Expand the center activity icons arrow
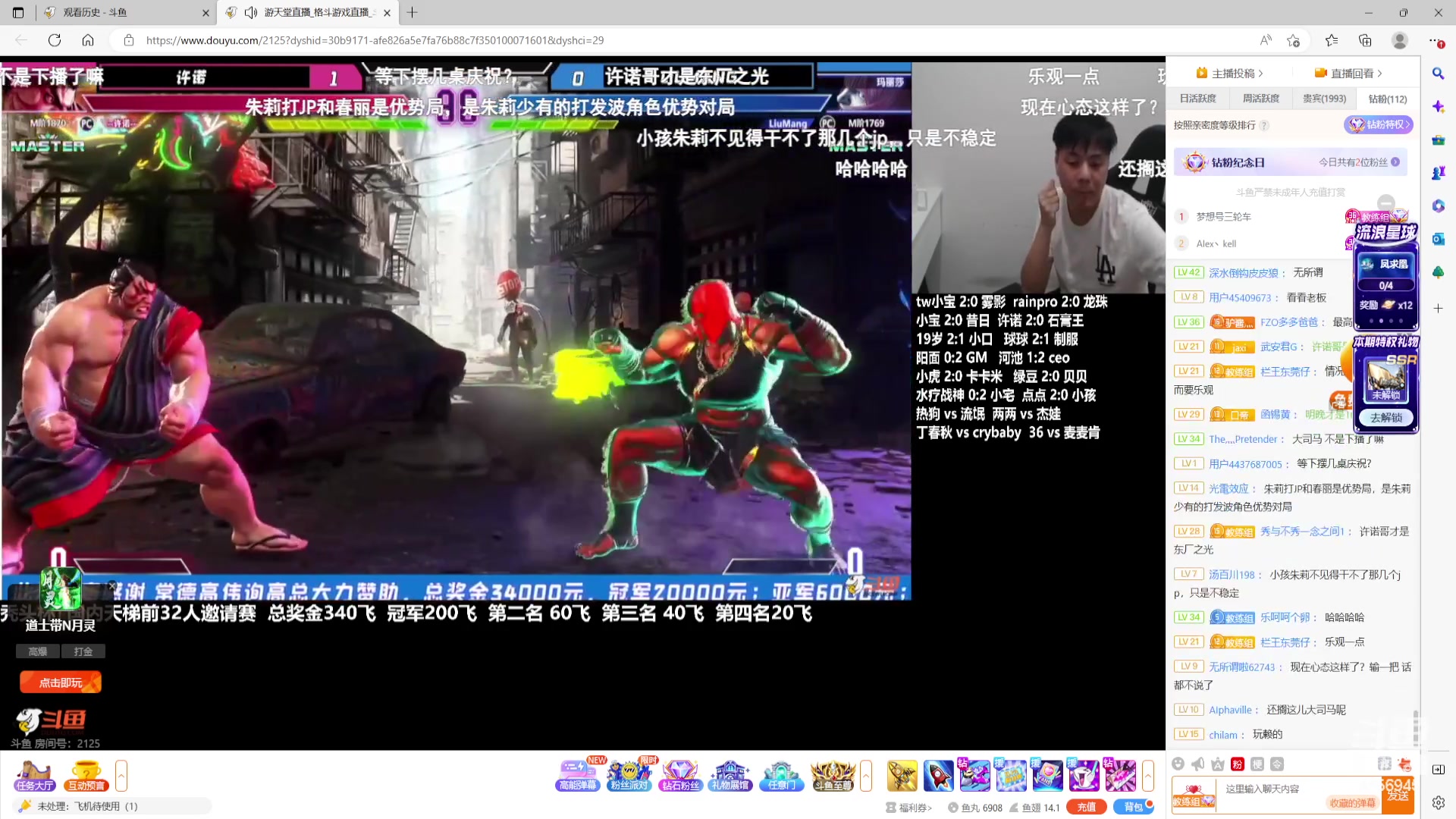The height and width of the screenshot is (819, 1456). [866, 776]
